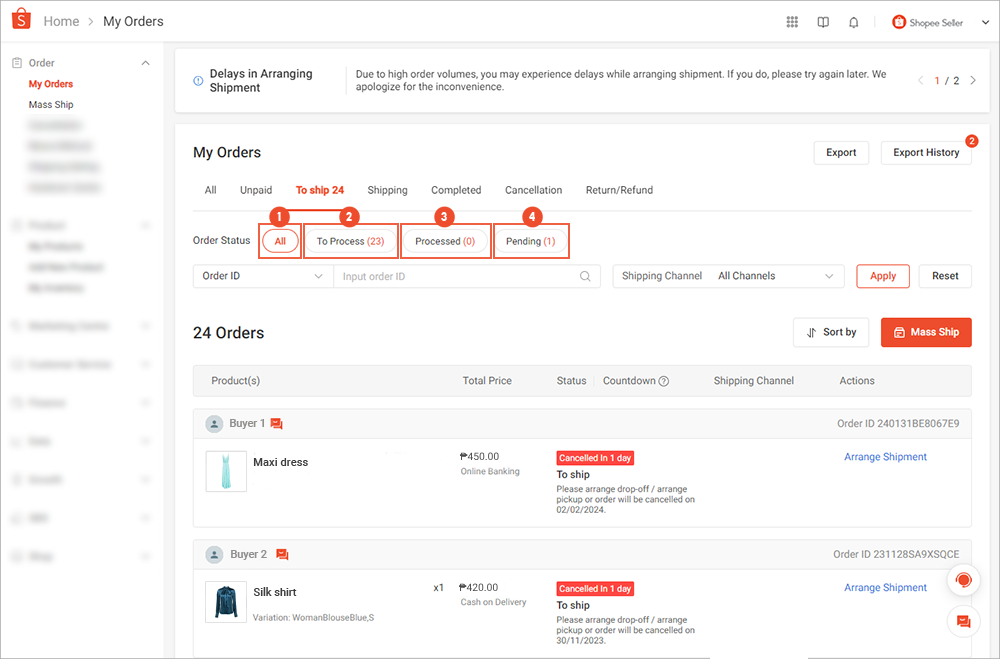Viewport: 1000px width, 659px height.
Task: Click the Shopee Seller logo in top left
Action: [x=21, y=20]
